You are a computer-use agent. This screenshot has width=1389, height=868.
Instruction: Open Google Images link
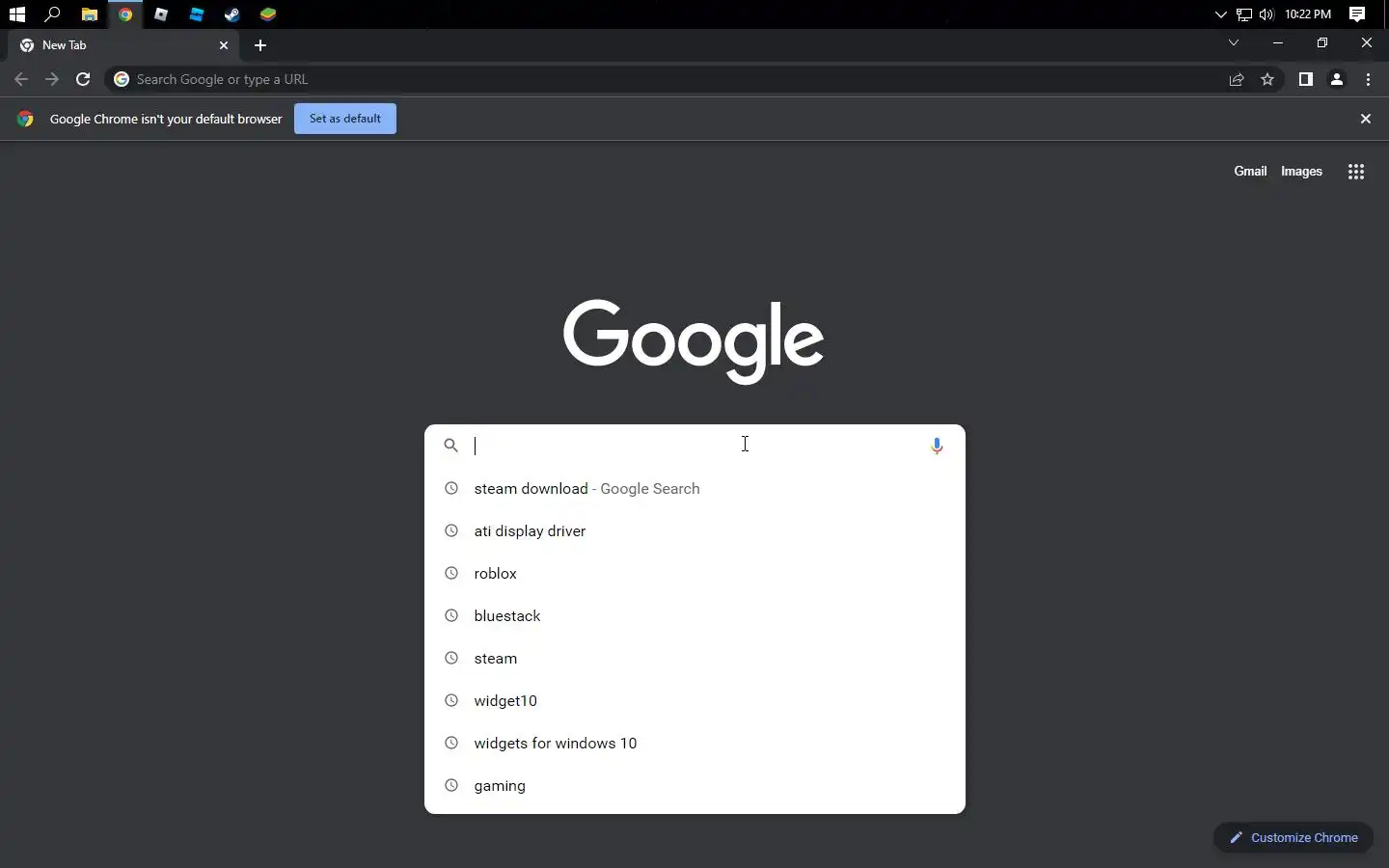[1301, 171]
